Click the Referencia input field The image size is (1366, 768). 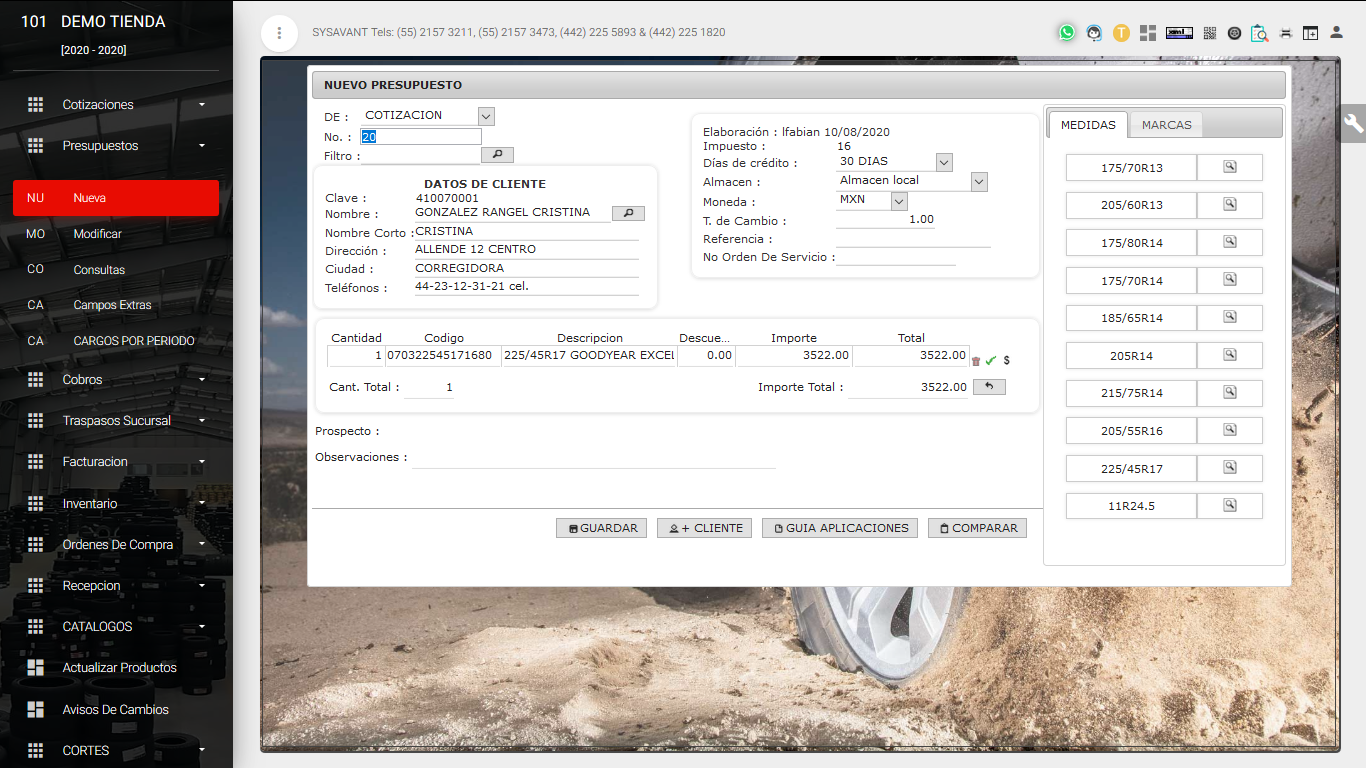913,239
